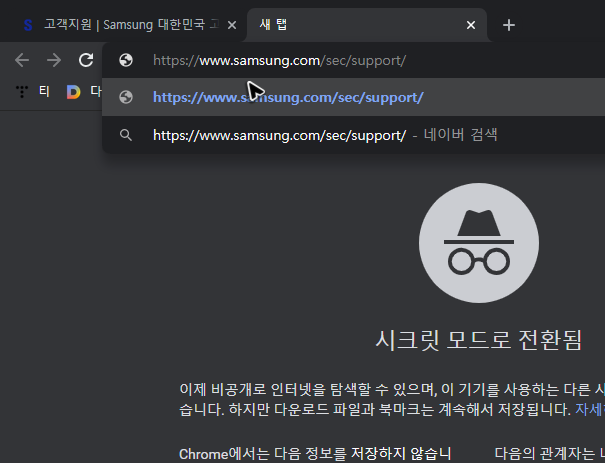Click globe icon in the address bar
This screenshot has width=605, height=463.
pyautogui.click(x=126, y=60)
